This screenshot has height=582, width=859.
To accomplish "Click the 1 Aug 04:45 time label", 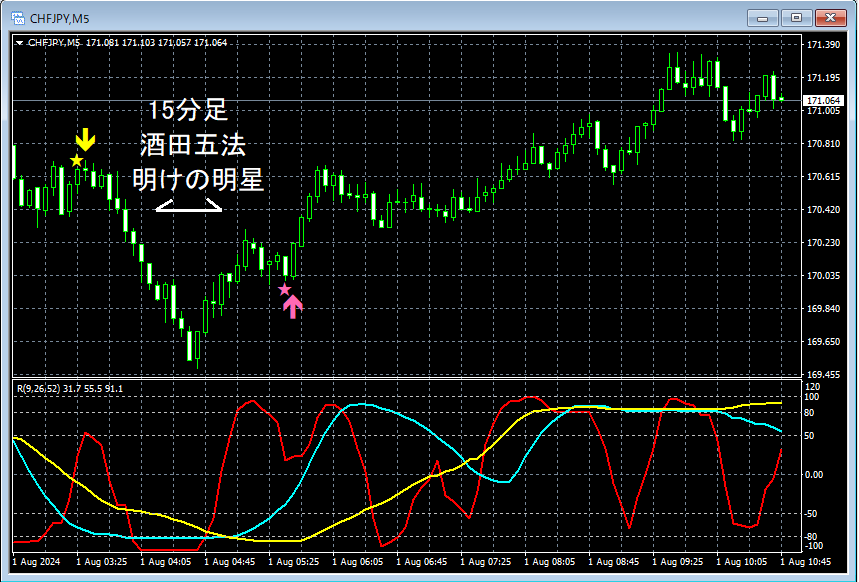I will (x=230, y=562).
